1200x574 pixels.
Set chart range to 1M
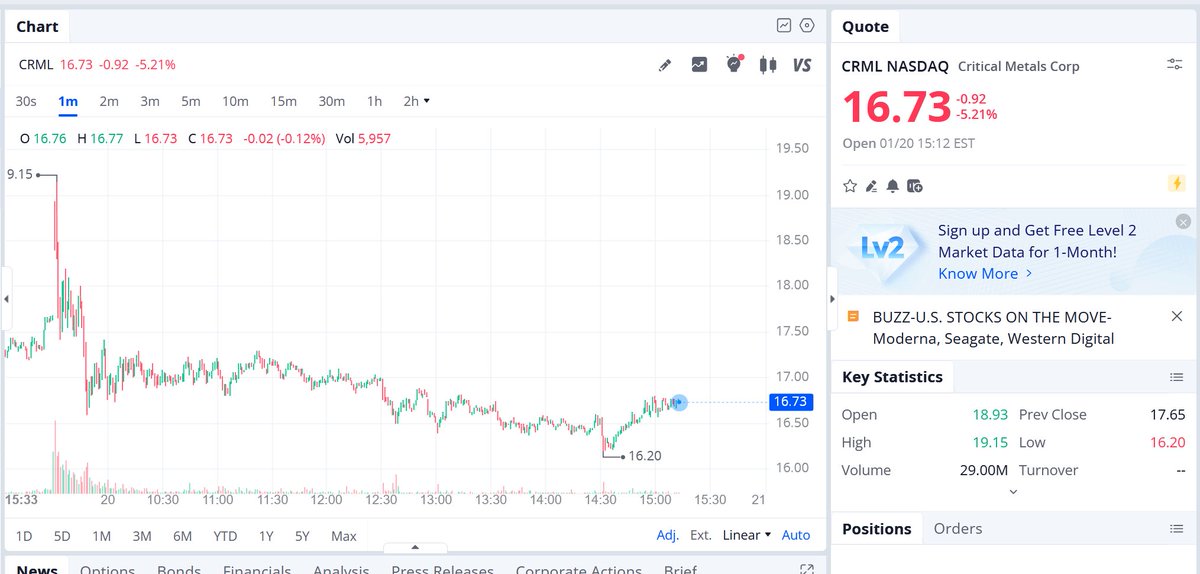[101, 536]
